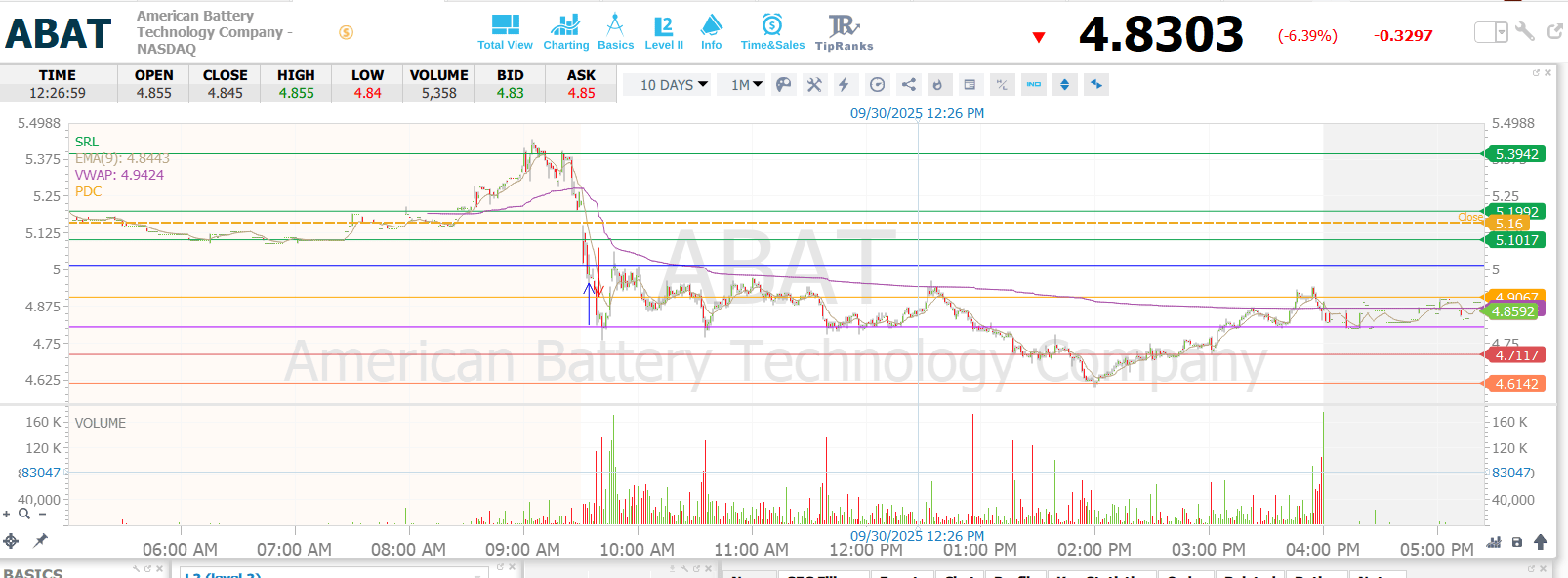Viewport: 1568px width, 578px height.
Task: Click the pop-out icon in header
Action: (1554, 32)
